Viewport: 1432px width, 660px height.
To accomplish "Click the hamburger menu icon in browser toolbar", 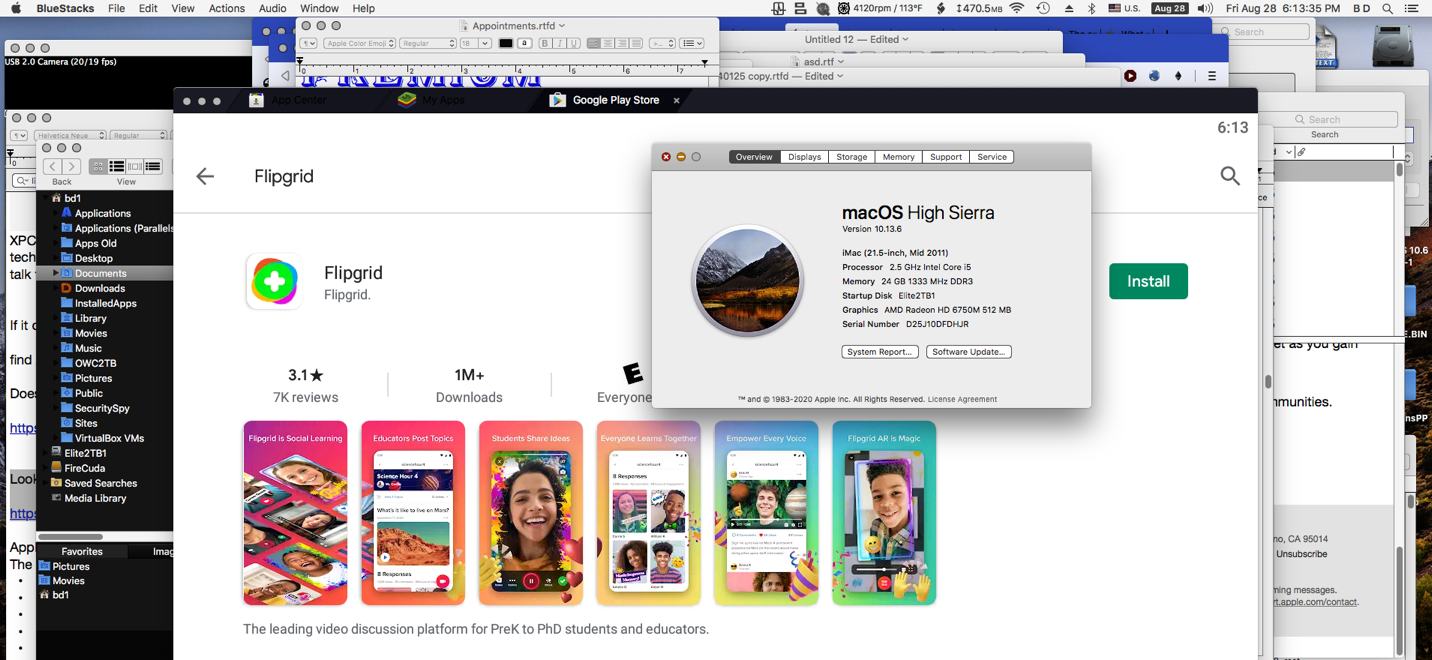I will 1212,76.
